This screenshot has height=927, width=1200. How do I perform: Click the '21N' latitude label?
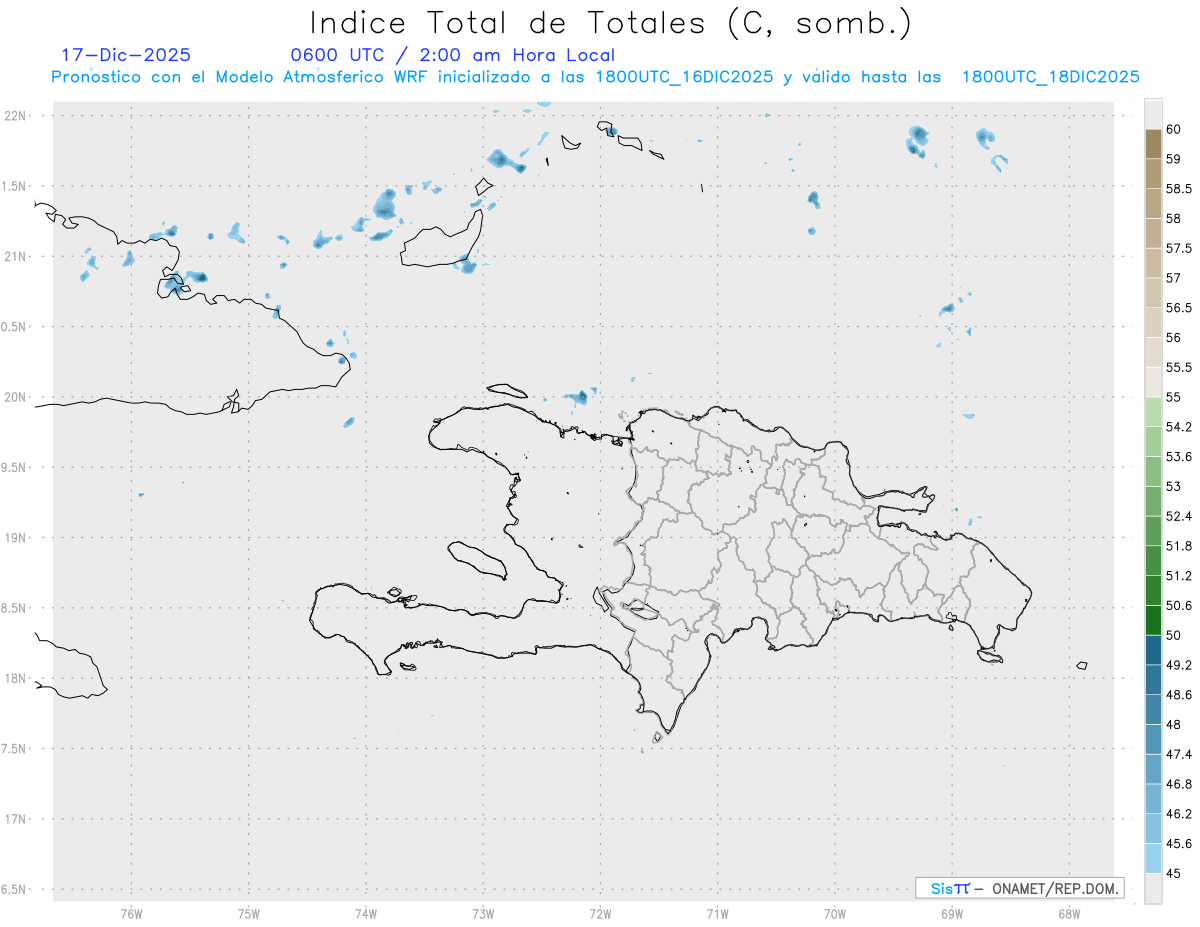pos(17,256)
